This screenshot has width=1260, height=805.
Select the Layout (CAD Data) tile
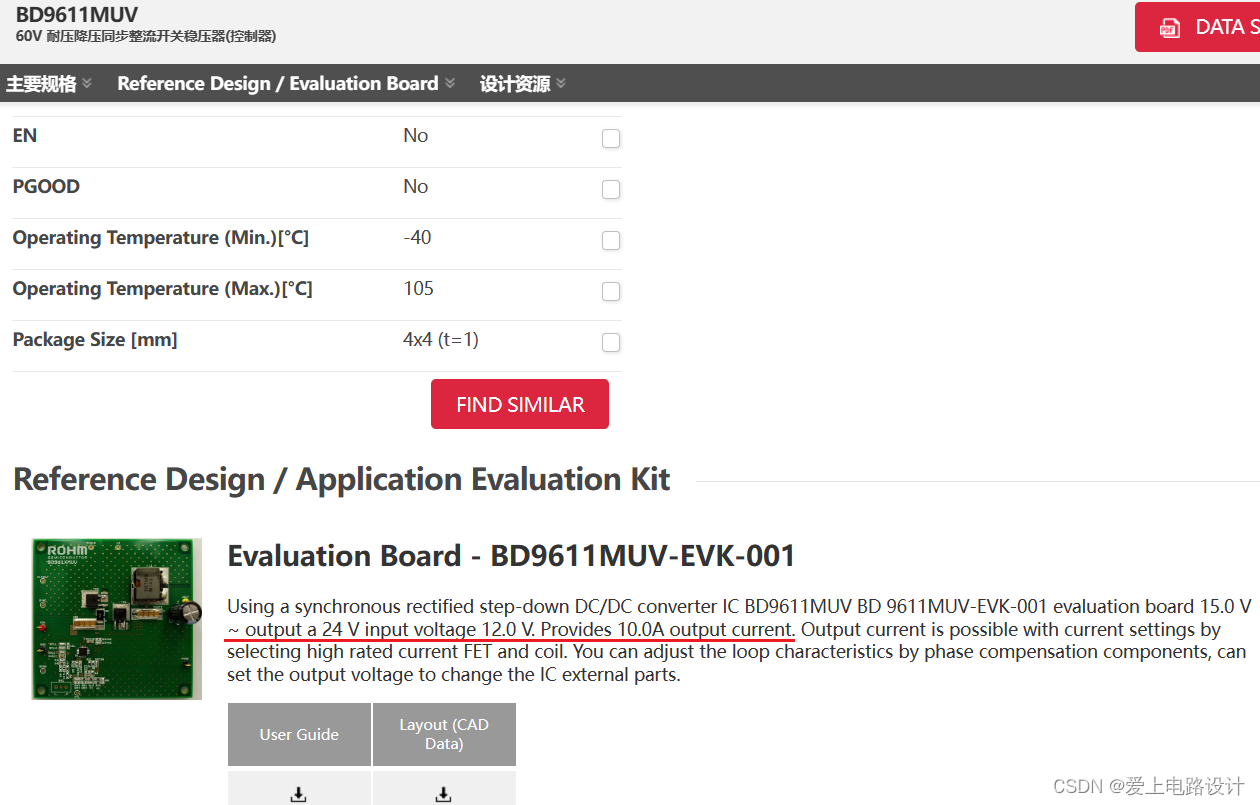tap(444, 735)
